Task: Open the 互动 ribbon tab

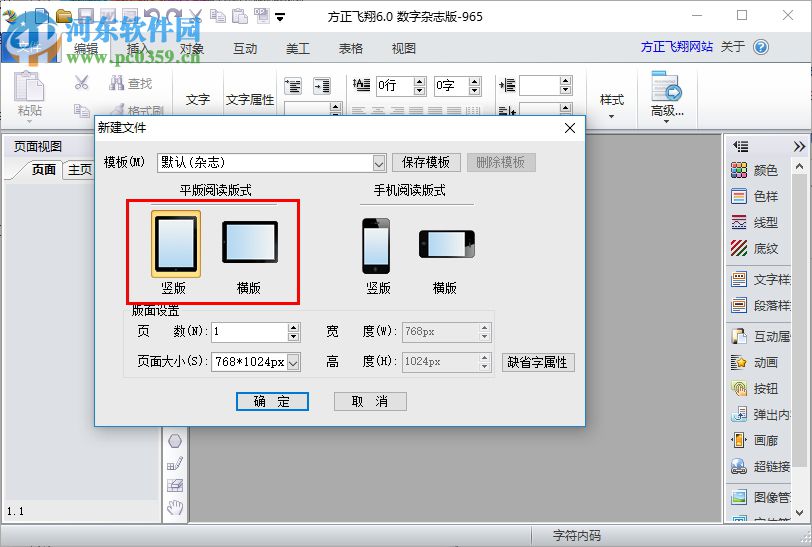Action: click(245, 49)
